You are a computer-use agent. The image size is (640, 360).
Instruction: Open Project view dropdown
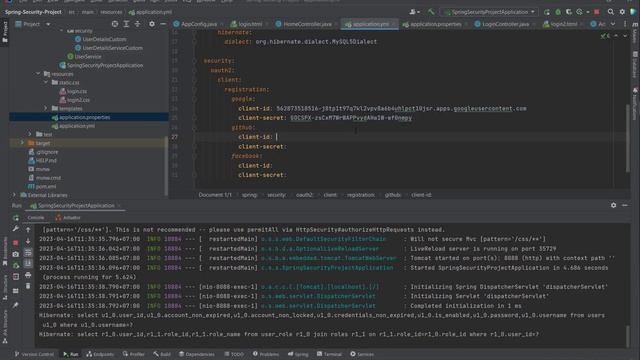pyautogui.click(x=48, y=24)
